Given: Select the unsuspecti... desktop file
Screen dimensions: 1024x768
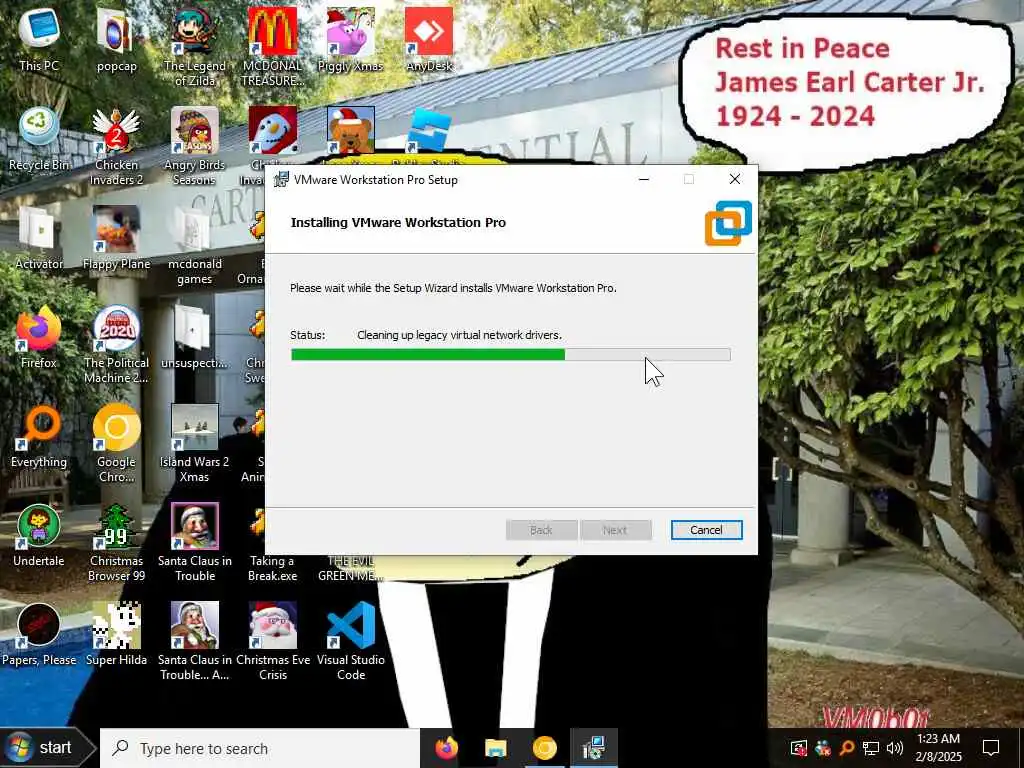Looking at the screenshot, I should [195, 337].
